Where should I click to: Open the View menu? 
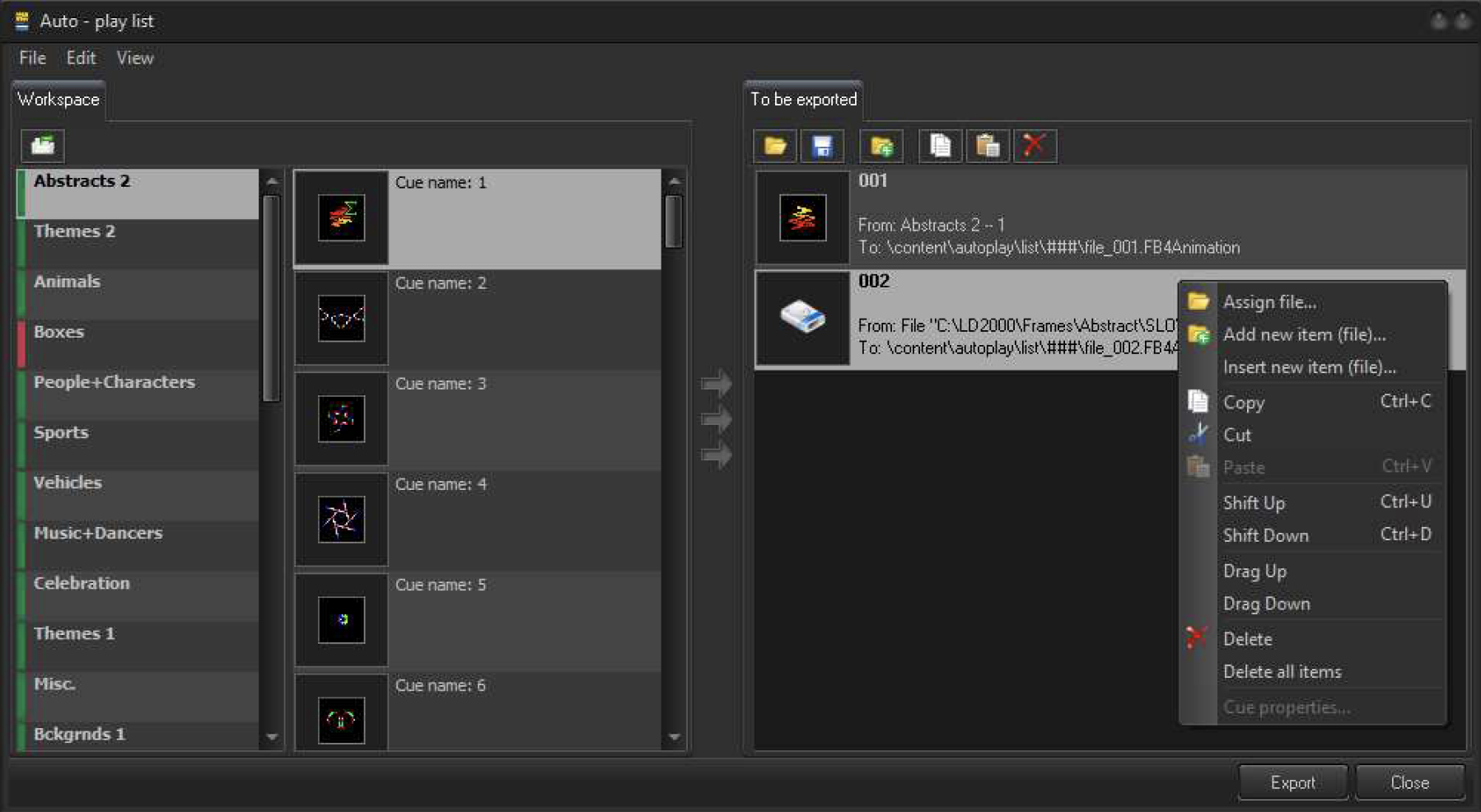coord(134,58)
